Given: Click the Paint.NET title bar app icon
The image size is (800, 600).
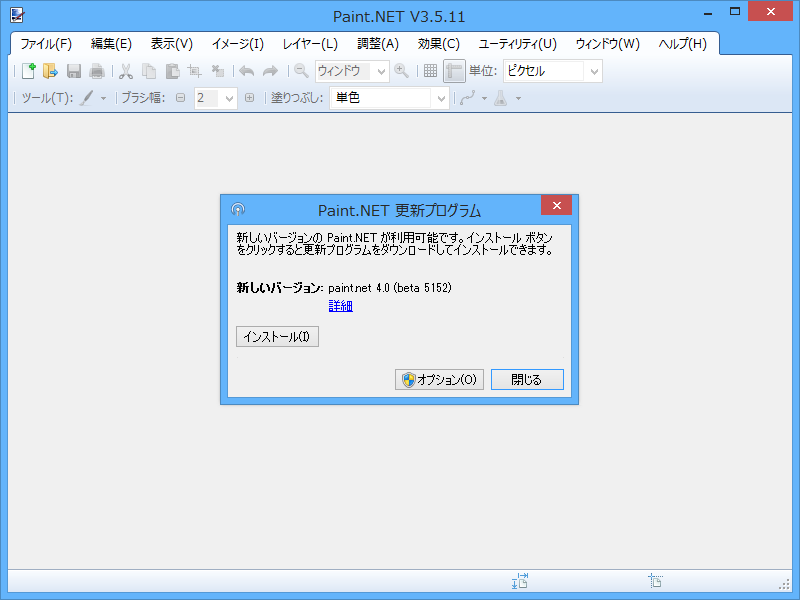Looking at the screenshot, I should tap(17, 15).
